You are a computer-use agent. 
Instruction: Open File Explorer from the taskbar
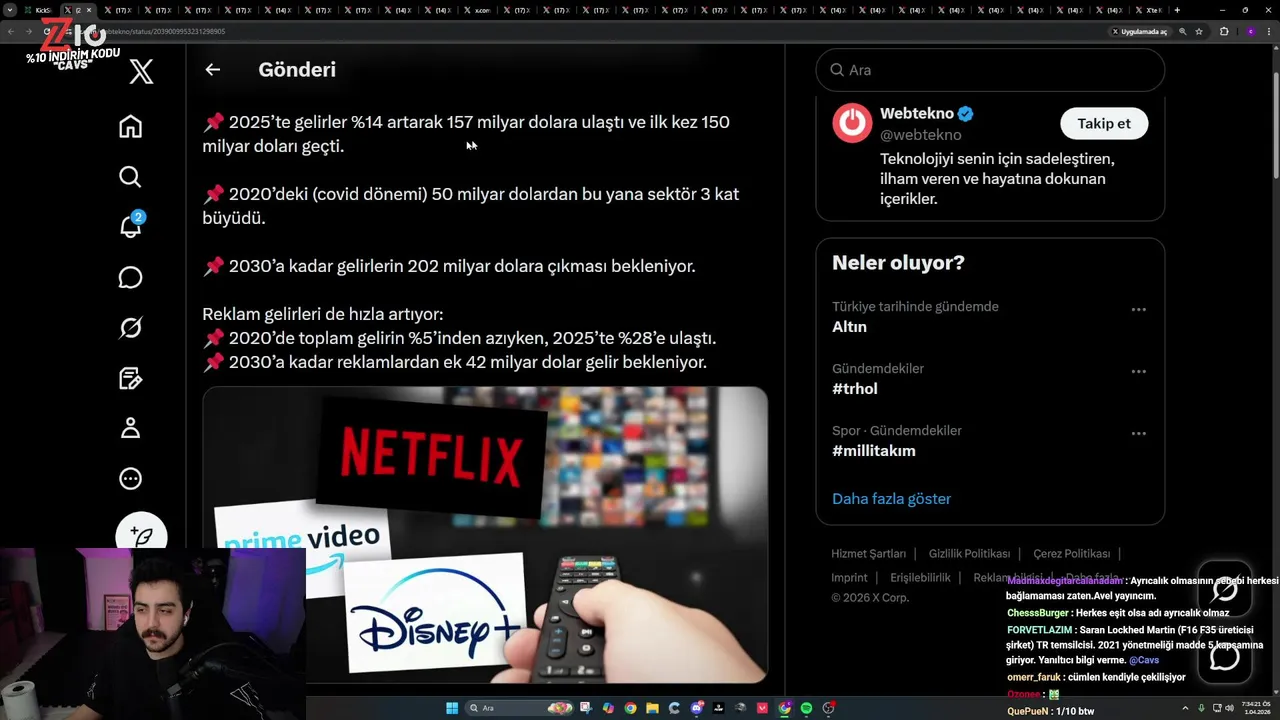click(652, 708)
